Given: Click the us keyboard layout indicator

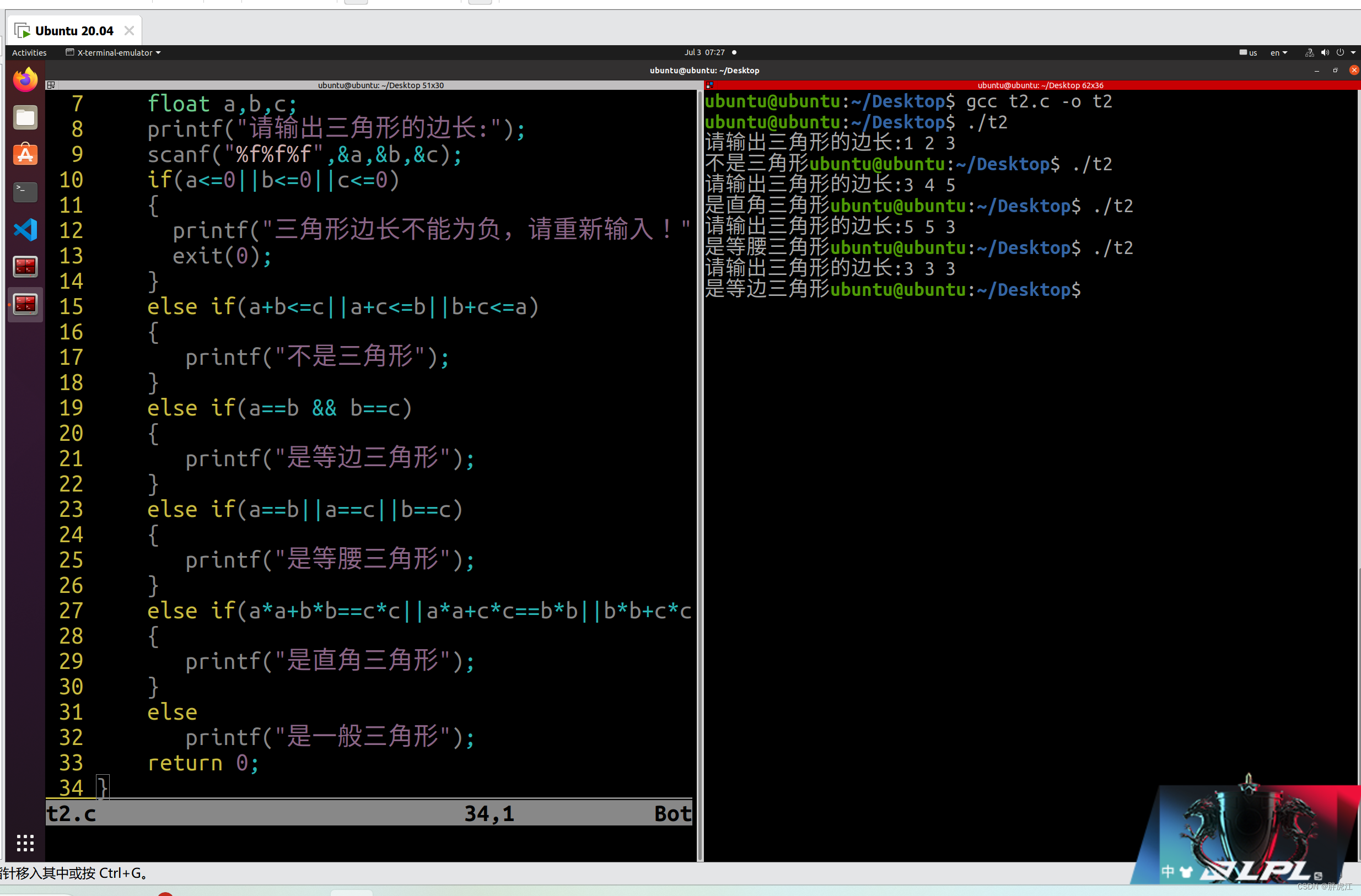Looking at the screenshot, I should 1248,52.
